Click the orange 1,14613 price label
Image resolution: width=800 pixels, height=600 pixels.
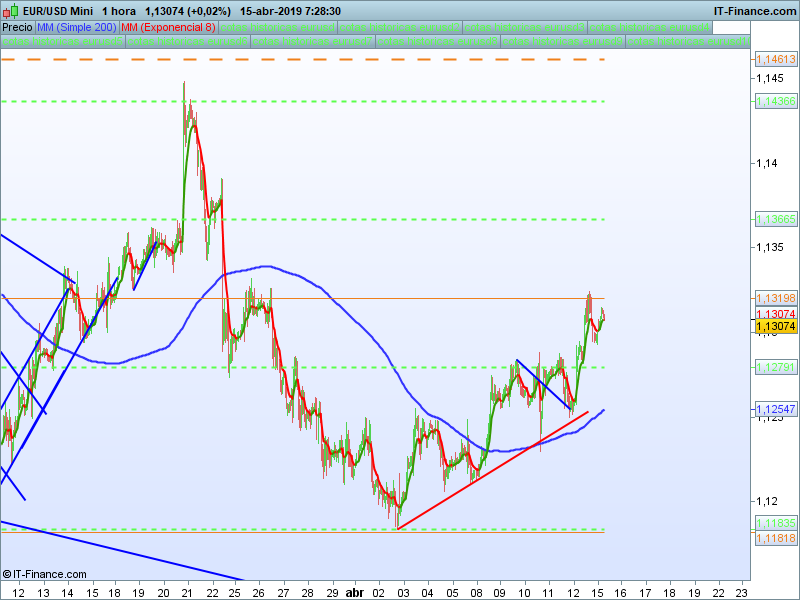[776, 59]
